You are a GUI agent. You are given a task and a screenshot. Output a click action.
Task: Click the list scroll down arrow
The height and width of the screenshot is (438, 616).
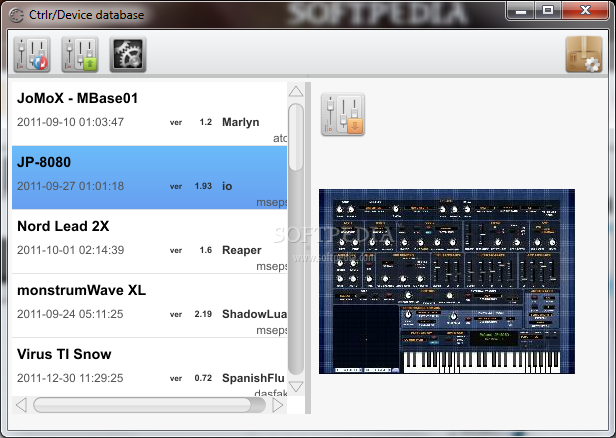(296, 387)
